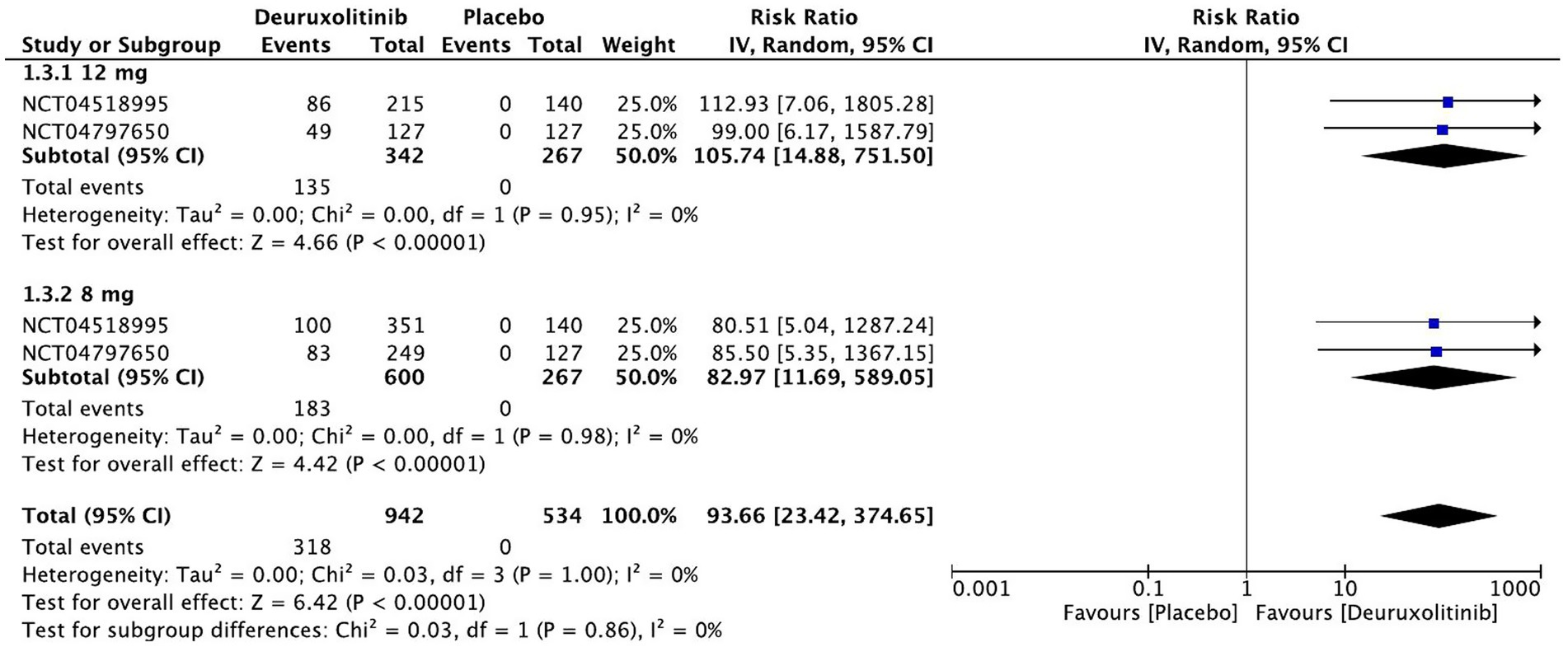The width and height of the screenshot is (1568, 647).
Task: Click the Placebo group header
Action: pyautogui.click(x=504, y=17)
